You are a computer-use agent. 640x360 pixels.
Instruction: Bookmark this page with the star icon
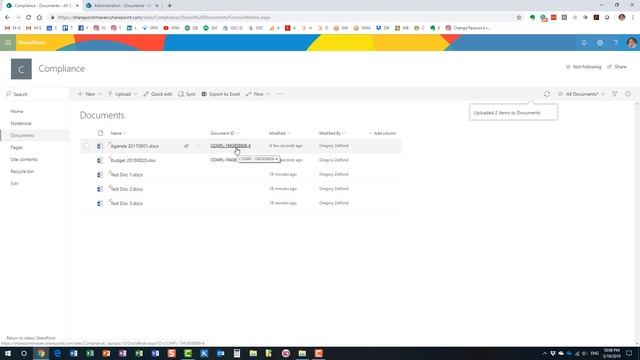point(519,18)
